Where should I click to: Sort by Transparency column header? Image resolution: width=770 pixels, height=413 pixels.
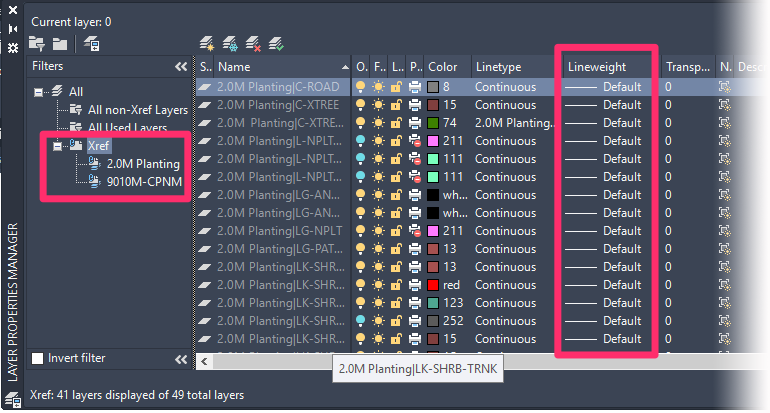[x=688, y=67]
